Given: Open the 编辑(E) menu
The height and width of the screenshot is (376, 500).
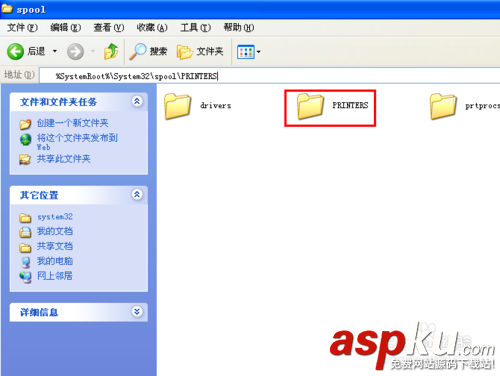Looking at the screenshot, I should [65, 27].
